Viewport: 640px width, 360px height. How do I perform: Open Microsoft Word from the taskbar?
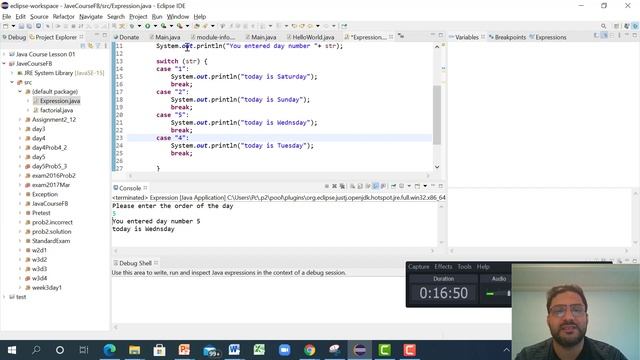pyautogui.click(x=234, y=350)
